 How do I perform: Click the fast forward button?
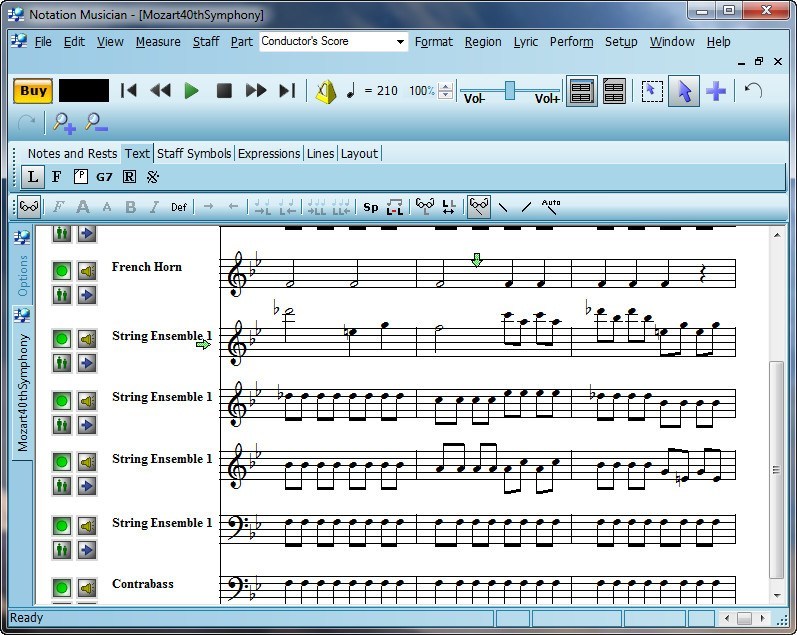[x=256, y=91]
